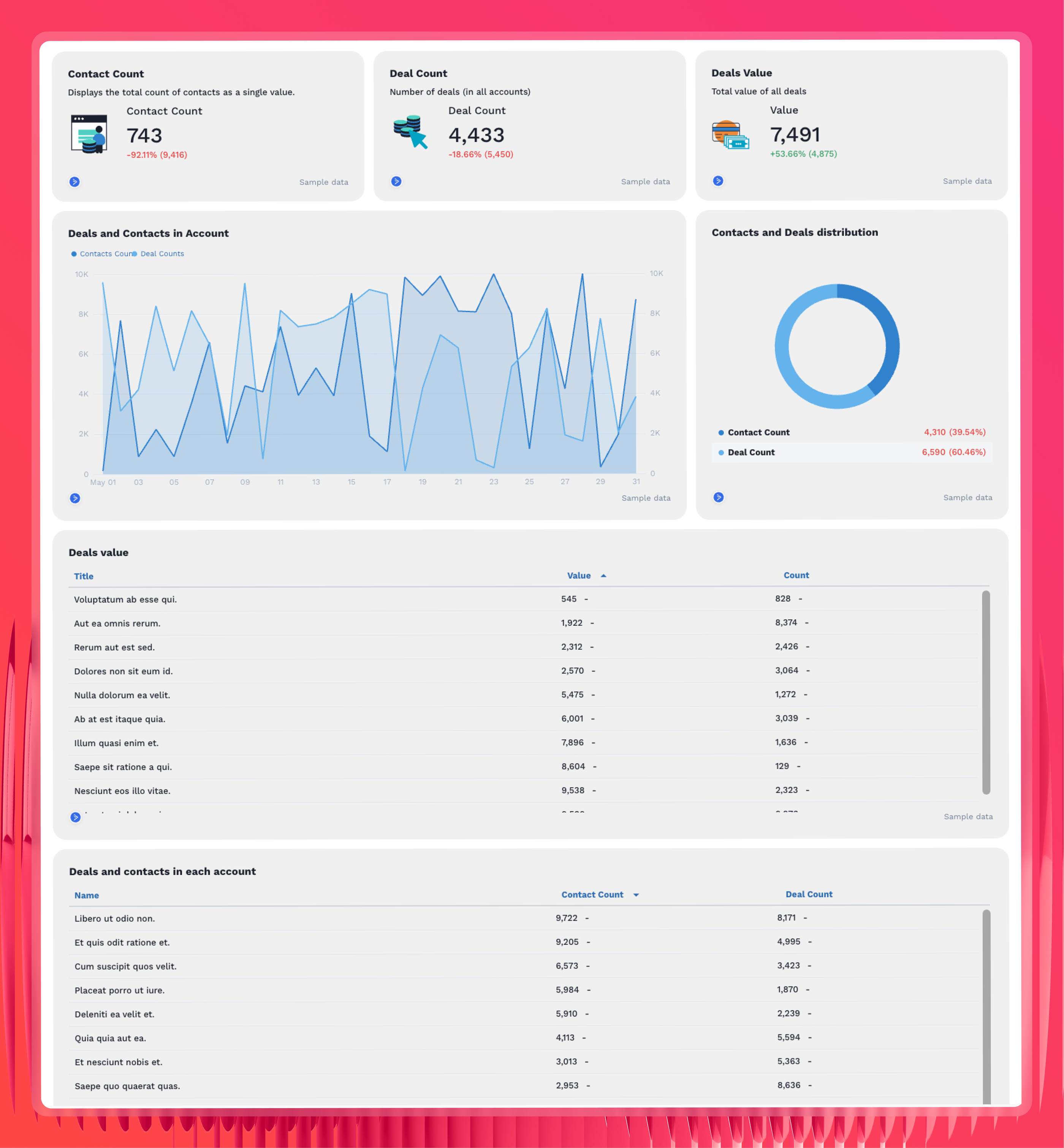Select row Illum quasi enim et.

[523, 743]
